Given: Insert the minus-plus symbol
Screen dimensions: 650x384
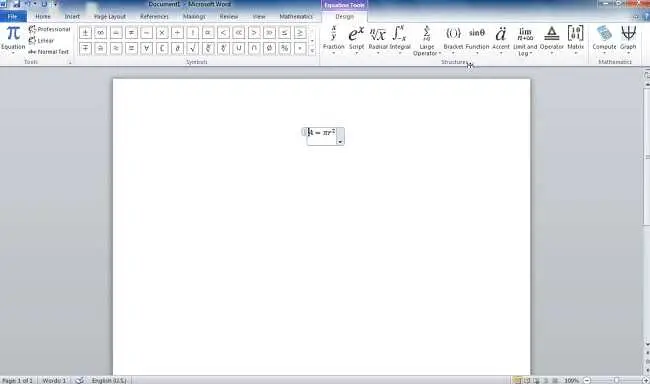Looking at the screenshot, I should [x=85, y=49].
